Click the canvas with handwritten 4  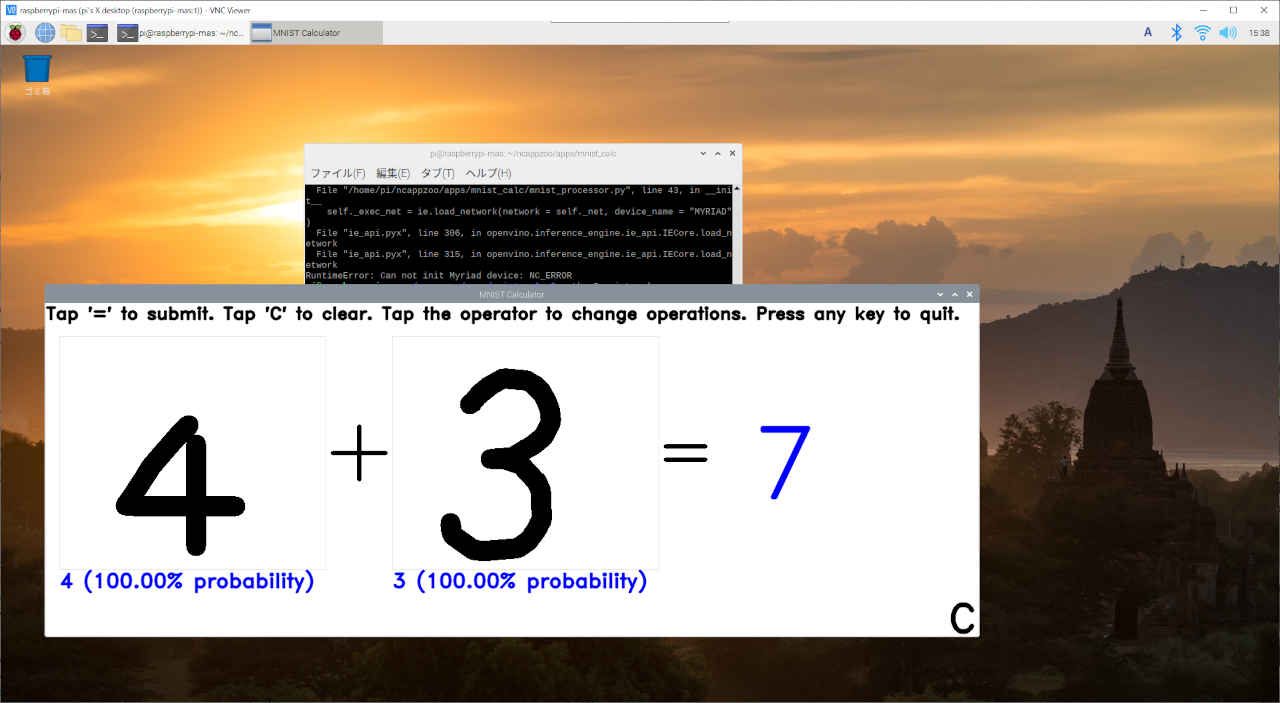click(x=192, y=453)
